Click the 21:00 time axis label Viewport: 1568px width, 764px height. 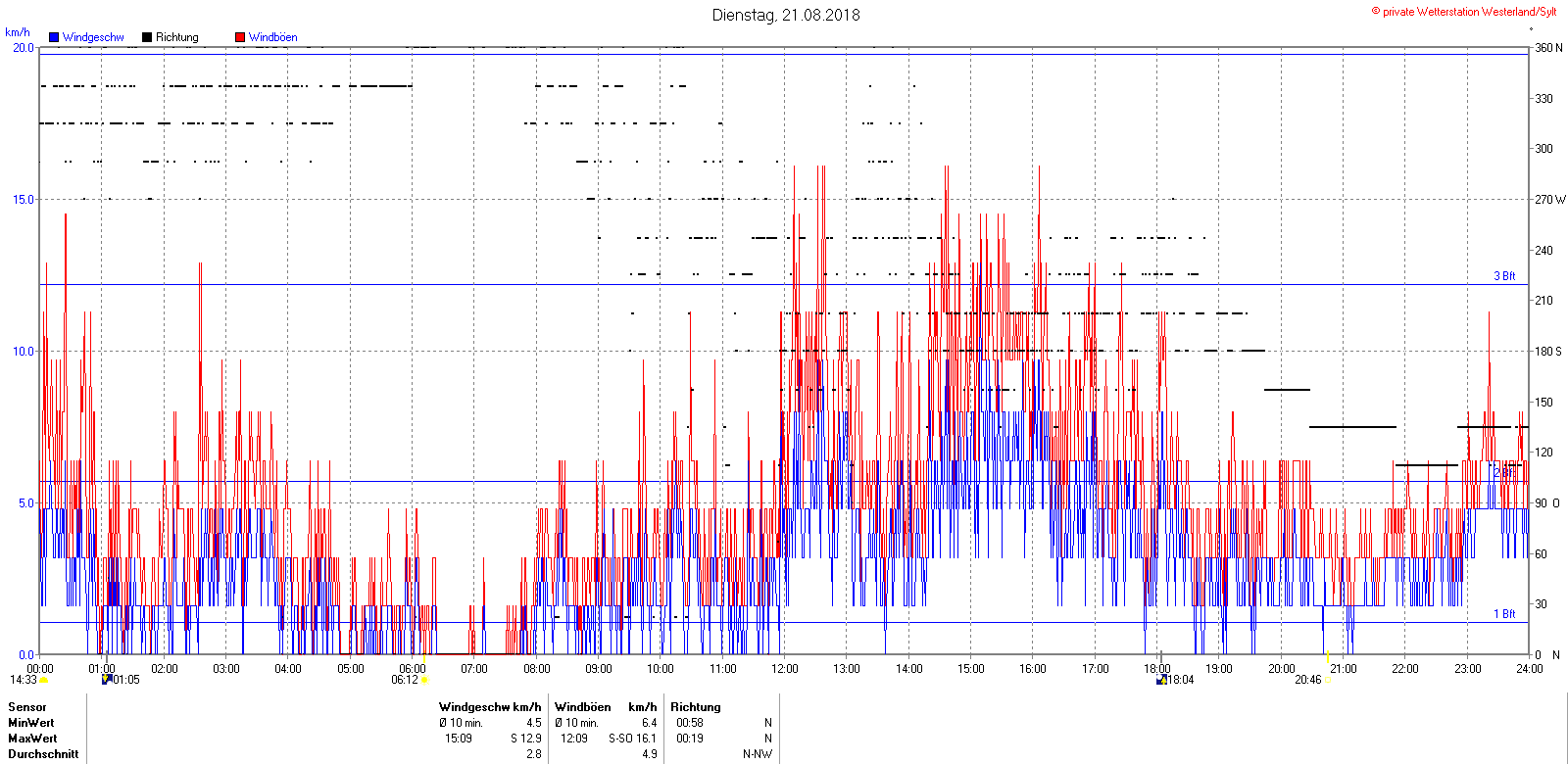[1344, 669]
